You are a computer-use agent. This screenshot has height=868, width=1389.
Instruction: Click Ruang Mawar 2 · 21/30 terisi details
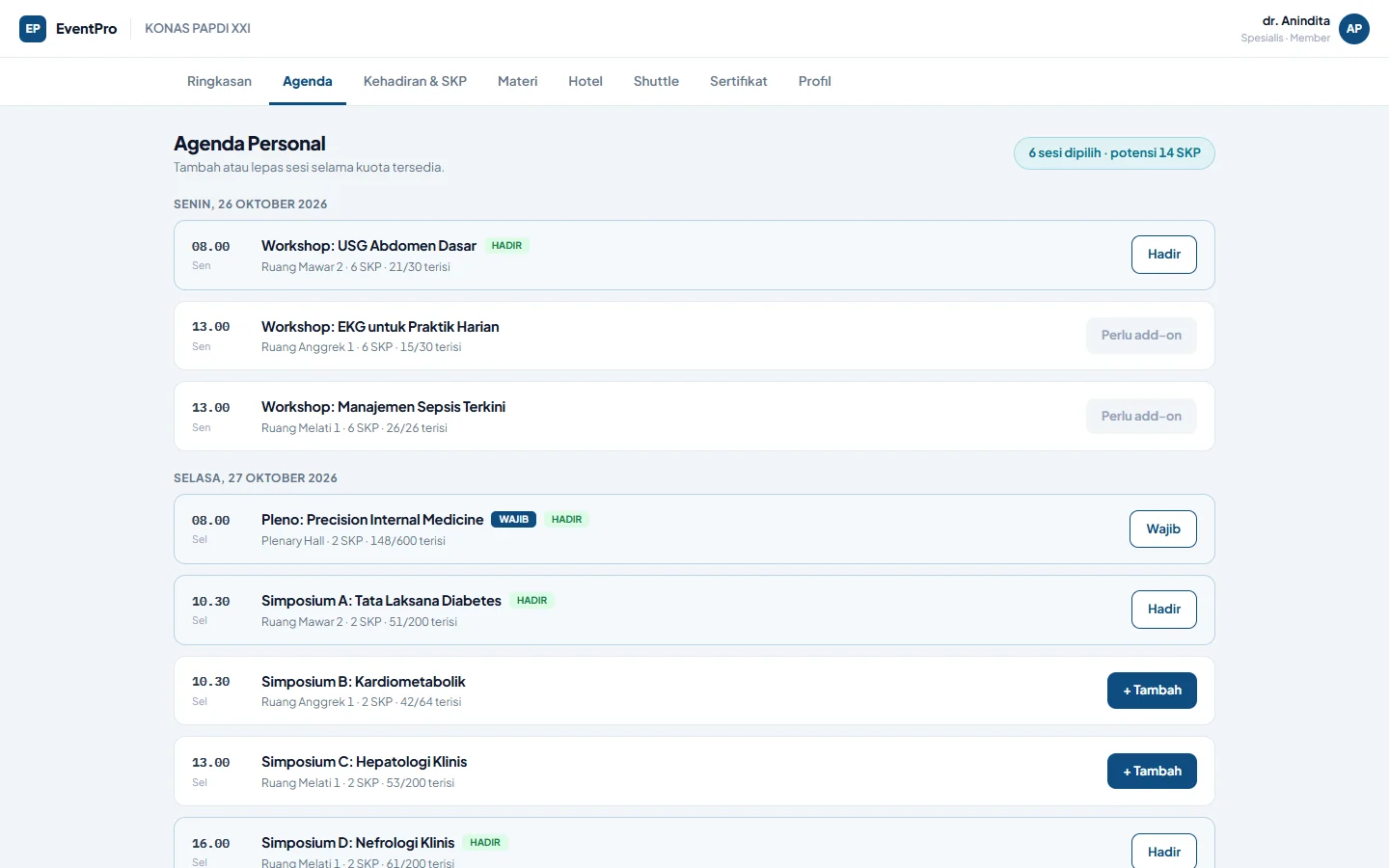click(356, 267)
